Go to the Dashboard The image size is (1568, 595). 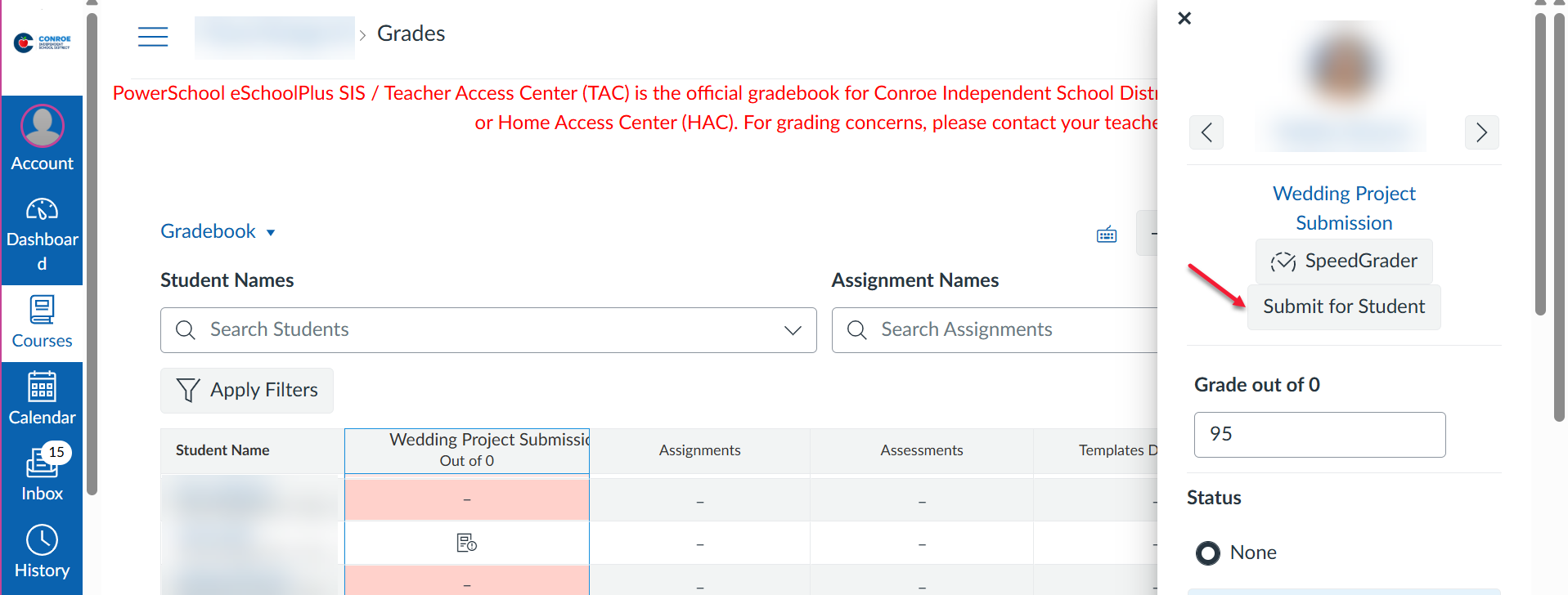43,234
